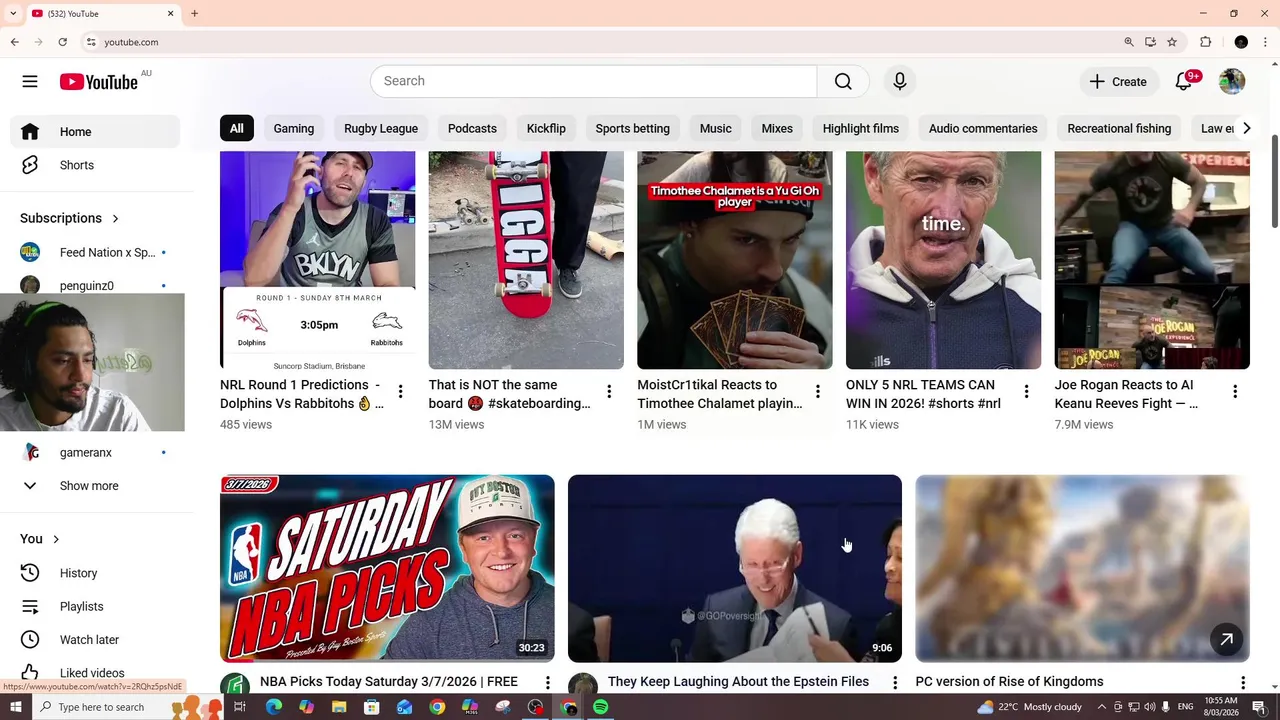Open the browser tab list dropdown
Screen dimensions: 1280x720
(13, 13)
